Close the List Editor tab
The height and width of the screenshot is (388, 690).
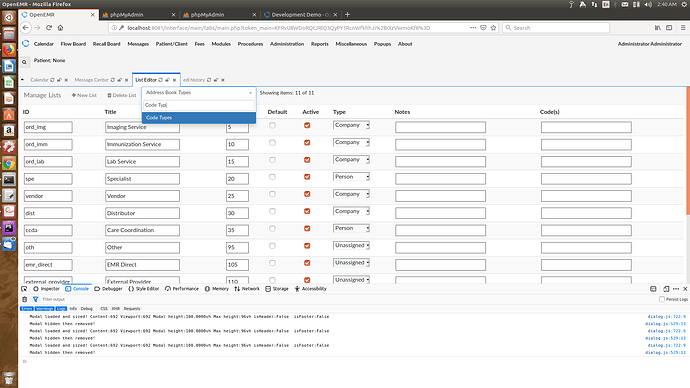(175, 80)
